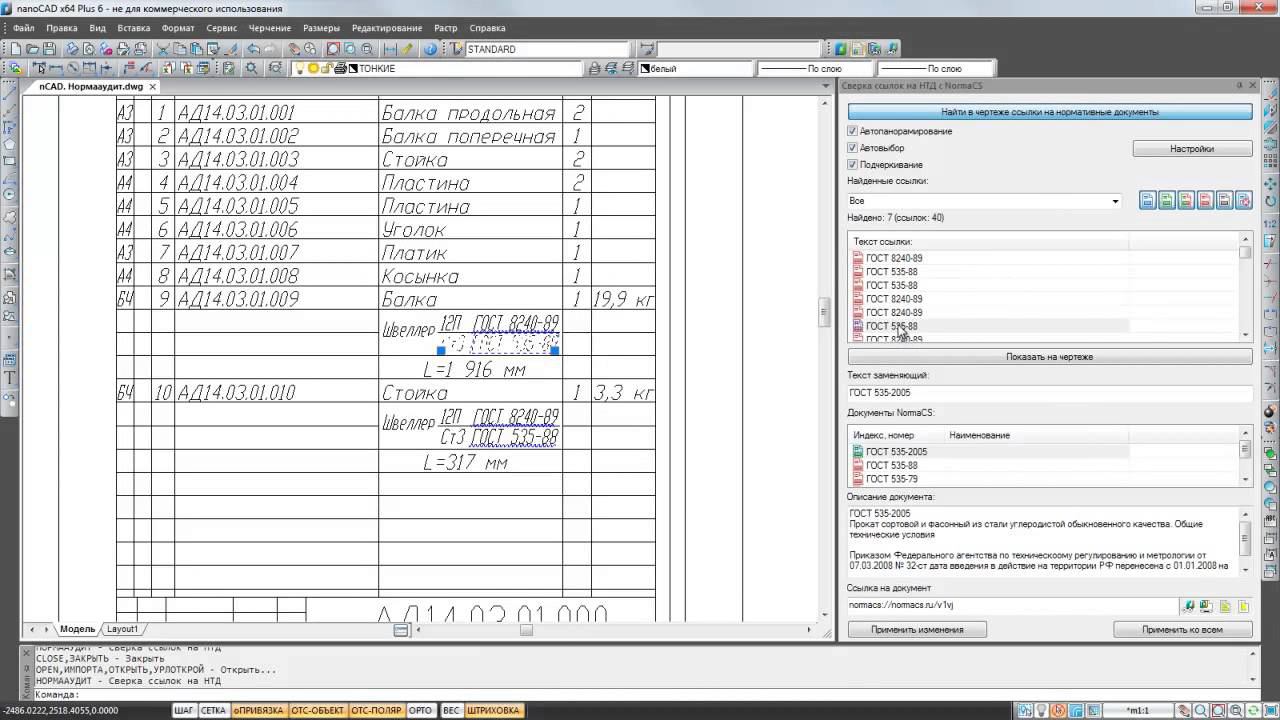Open the Черчение menu
The image size is (1280, 720).
pos(270,28)
